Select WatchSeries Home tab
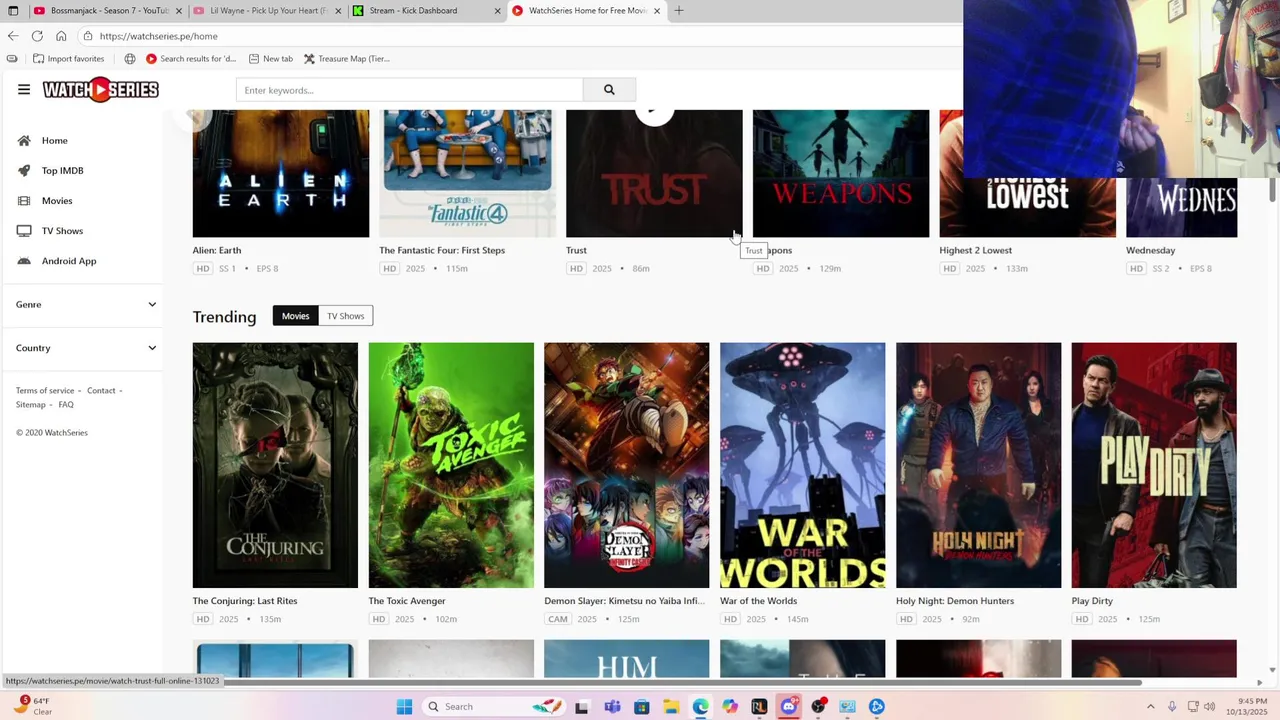 click(587, 11)
